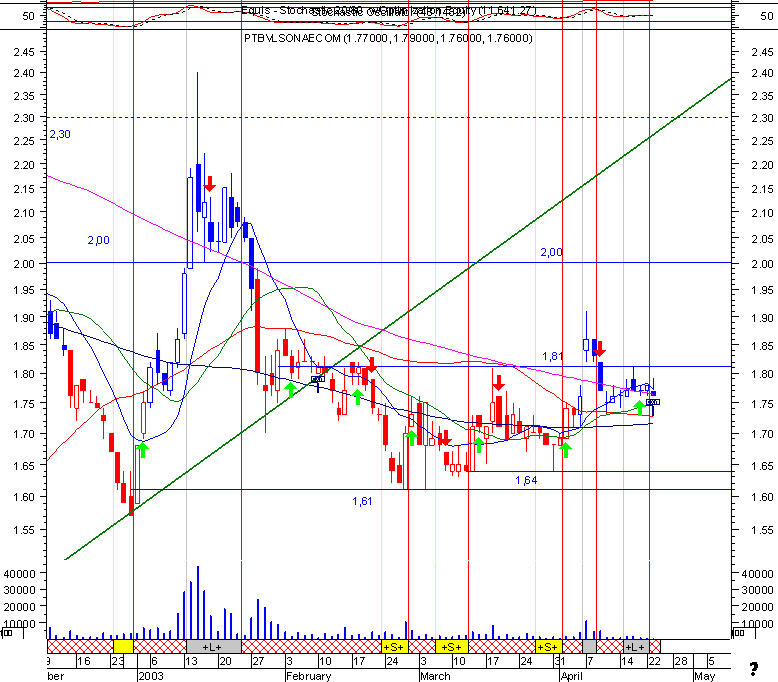This screenshot has height=682, width=778.
Task: Click the green buy arrow at 1.68 in early January
Action: (142, 449)
